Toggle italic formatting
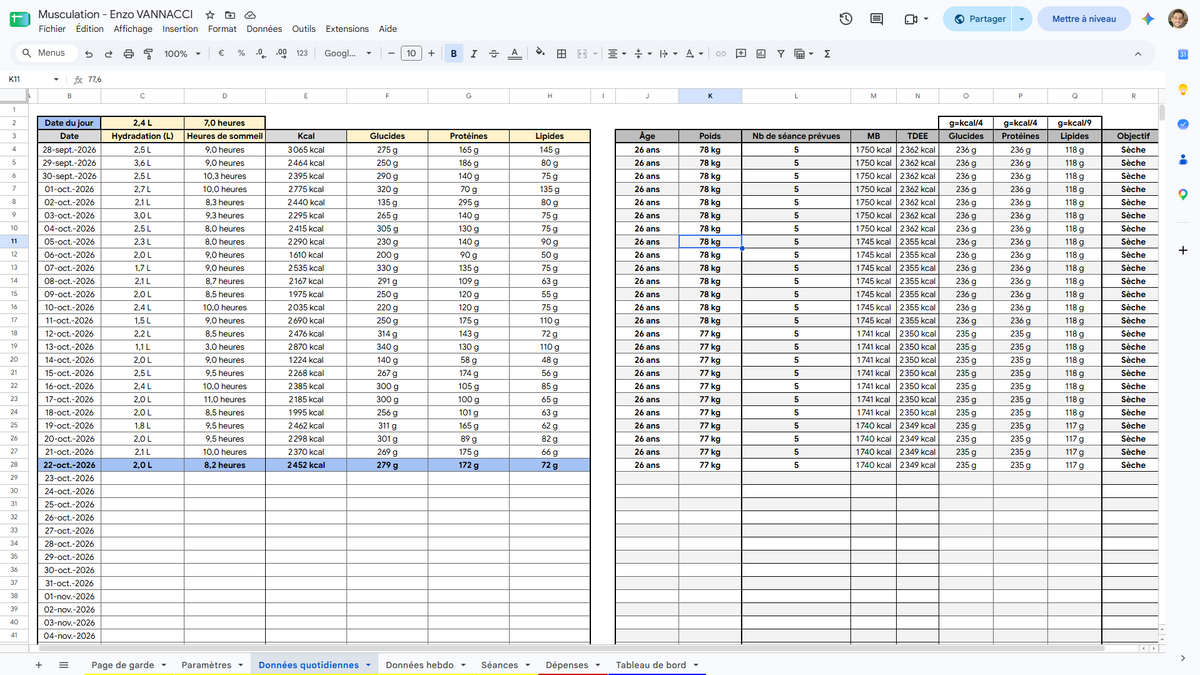This screenshot has height=675, width=1200. tap(474, 54)
